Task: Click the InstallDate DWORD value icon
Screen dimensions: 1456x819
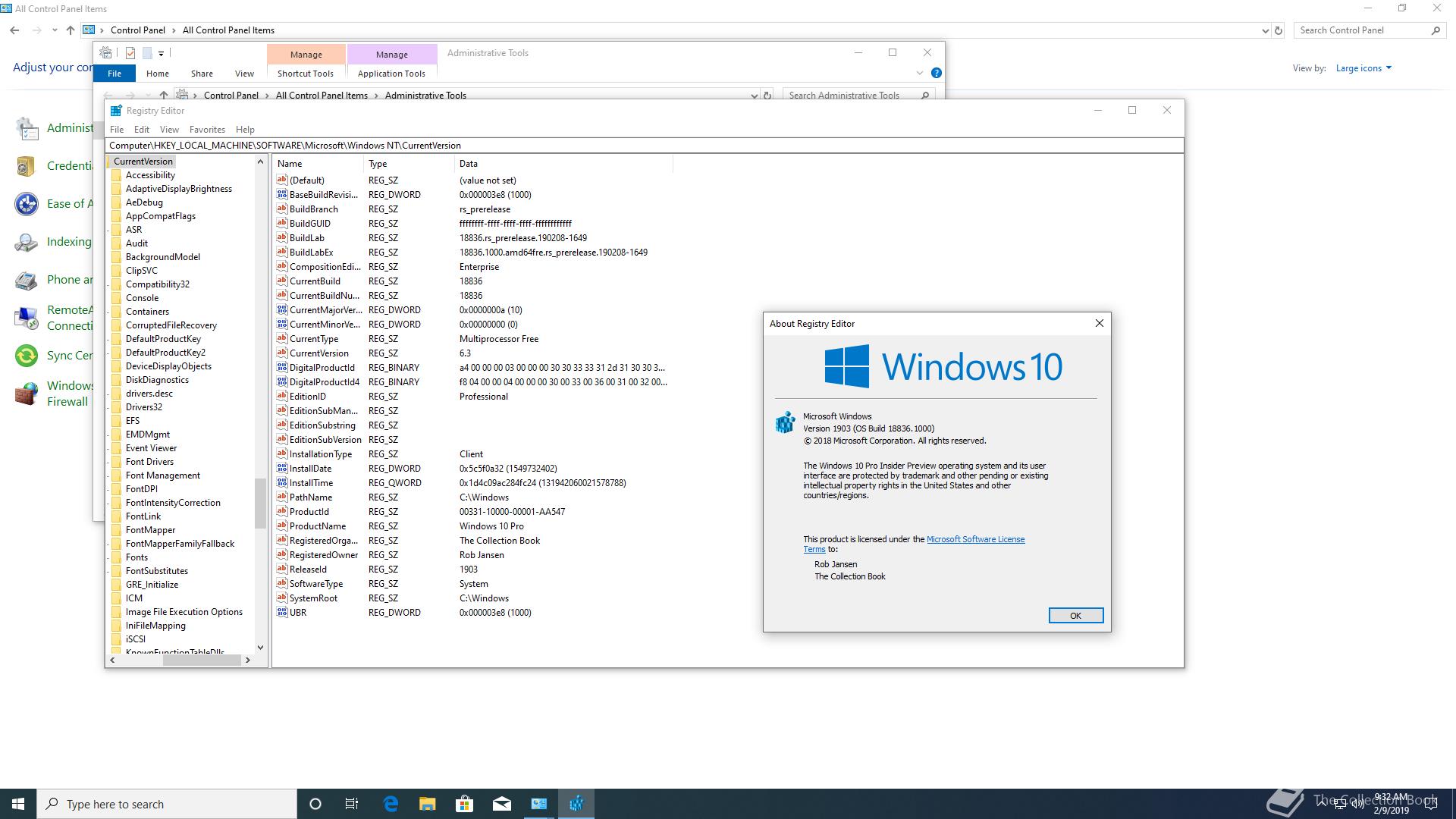Action: pyautogui.click(x=282, y=469)
